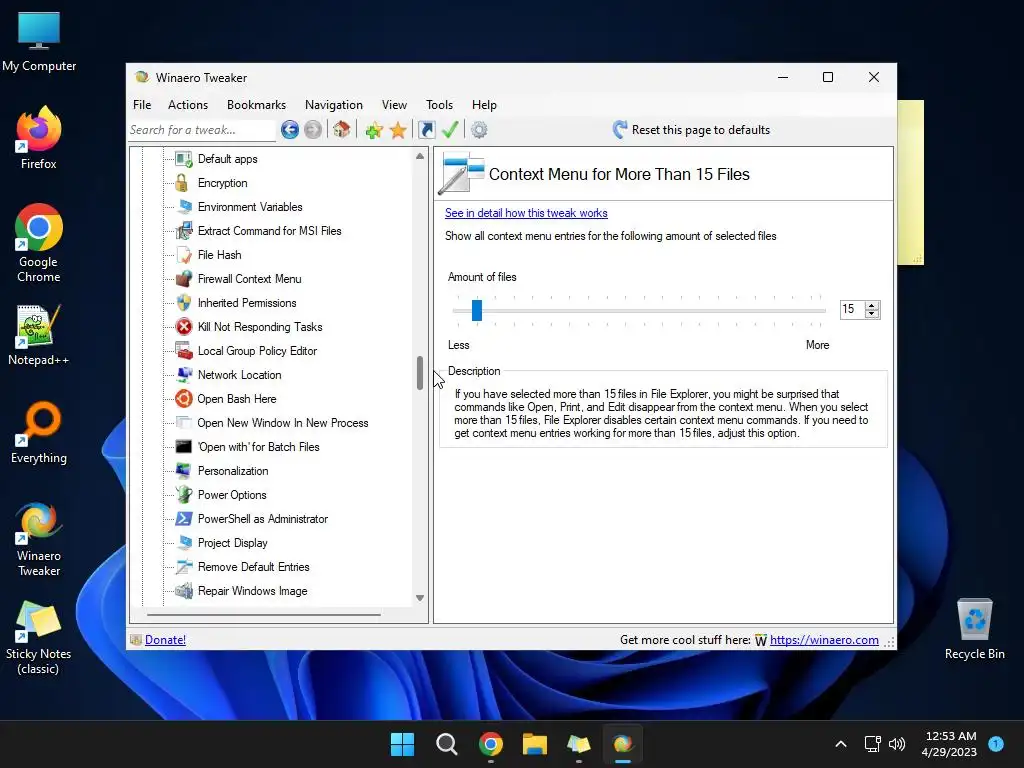The height and width of the screenshot is (768, 1024).
Task: Click the Encryption padlock icon
Action: coord(182,183)
